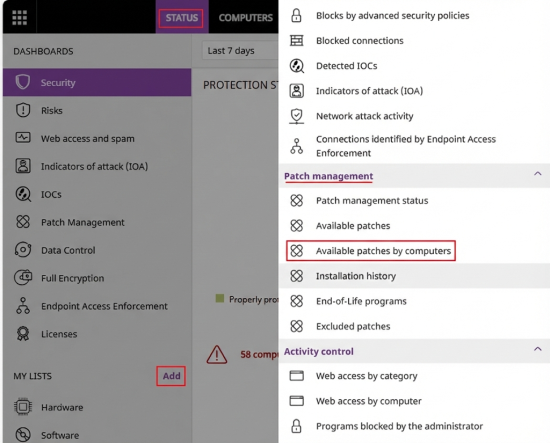Select Available patches by computers
The image size is (550, 443).
point(371,251)
